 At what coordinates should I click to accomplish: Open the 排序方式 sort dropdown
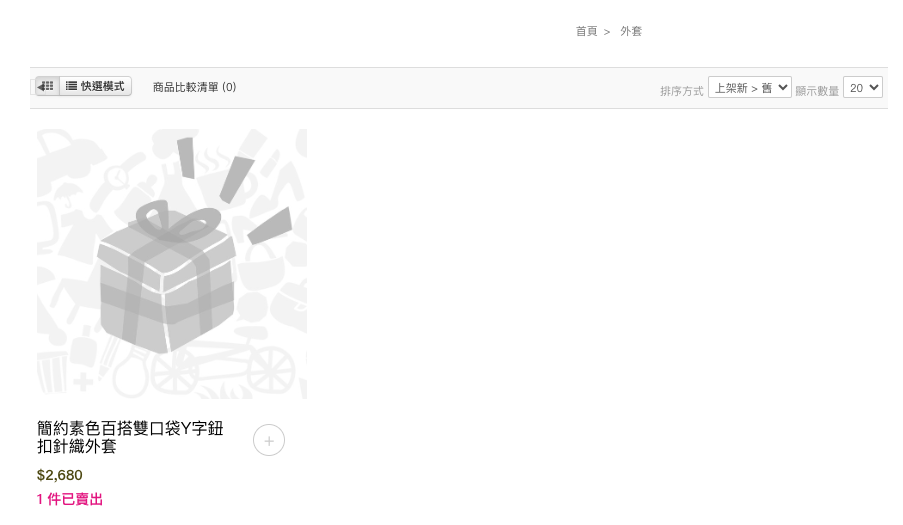tap(750, 88)
